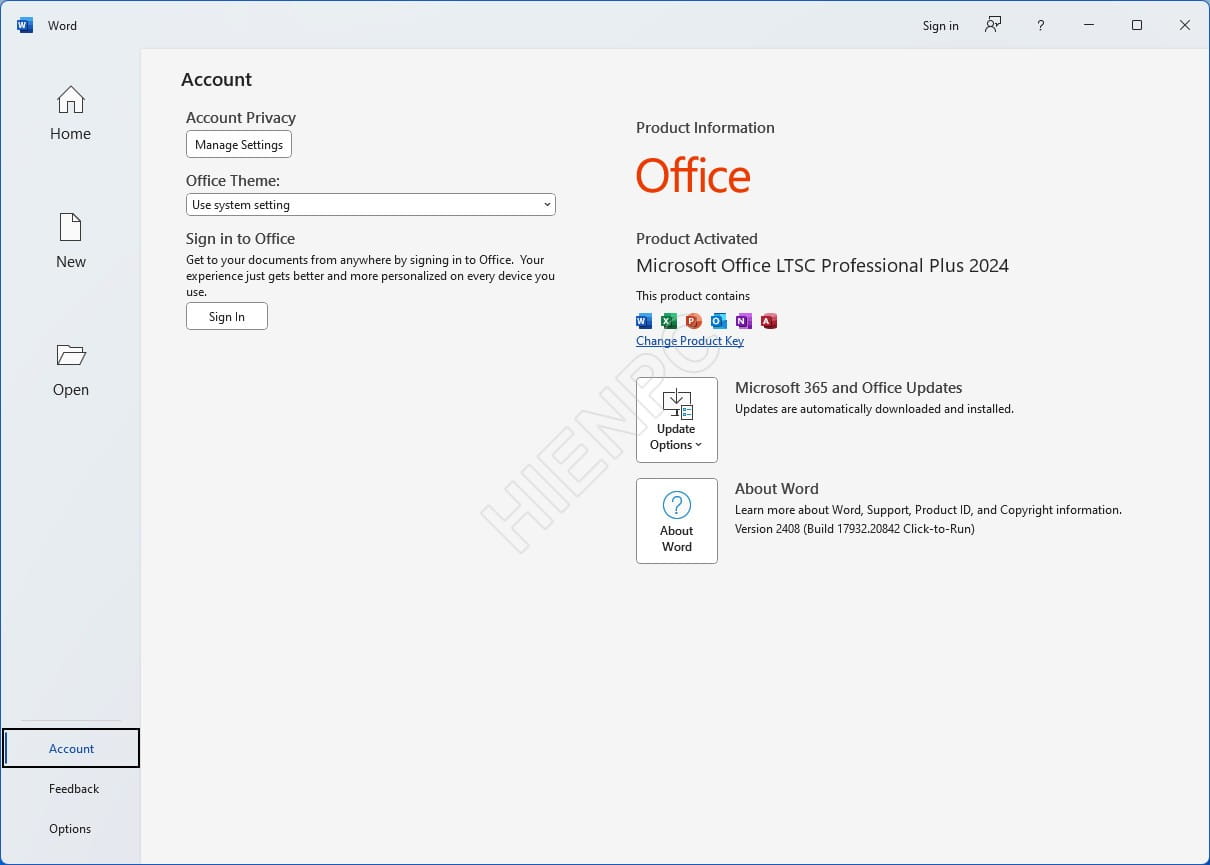The width and height of the screenshot is (1210, 865).
Task: Click the OneNote product icon
Action: coord(743,321)
